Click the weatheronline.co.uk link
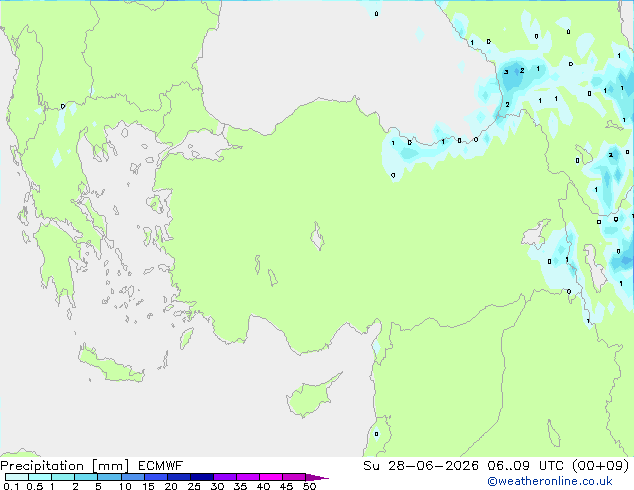 point(550,481)
